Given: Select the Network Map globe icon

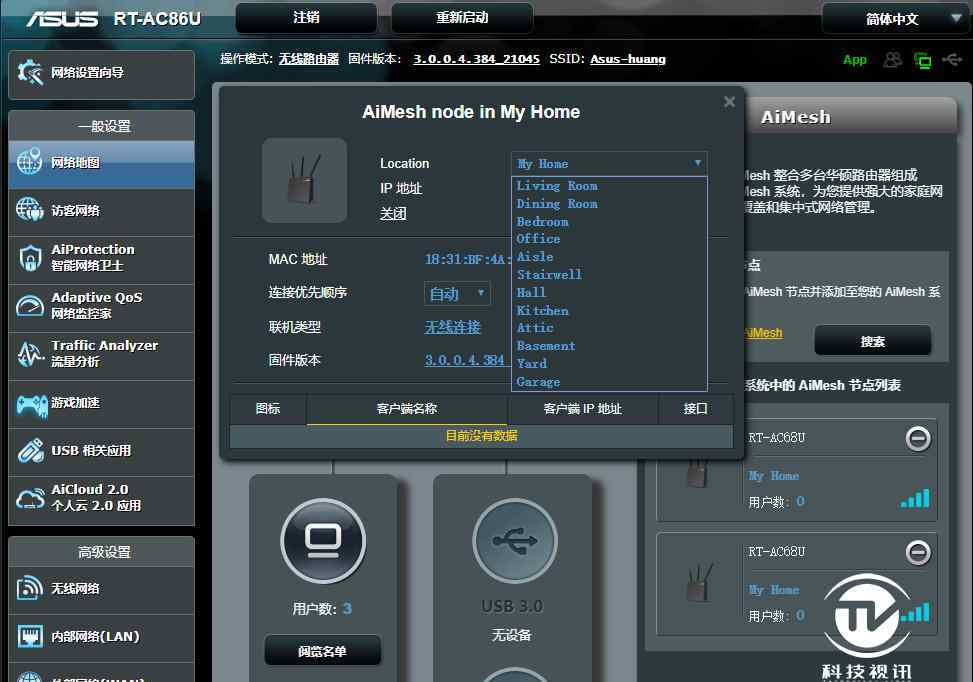Looking at the screenshot, I should pyautogui.click(x=29, y=161).
